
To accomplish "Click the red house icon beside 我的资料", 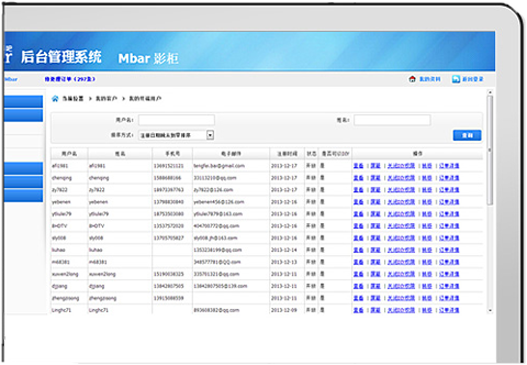I will point(412,79).
